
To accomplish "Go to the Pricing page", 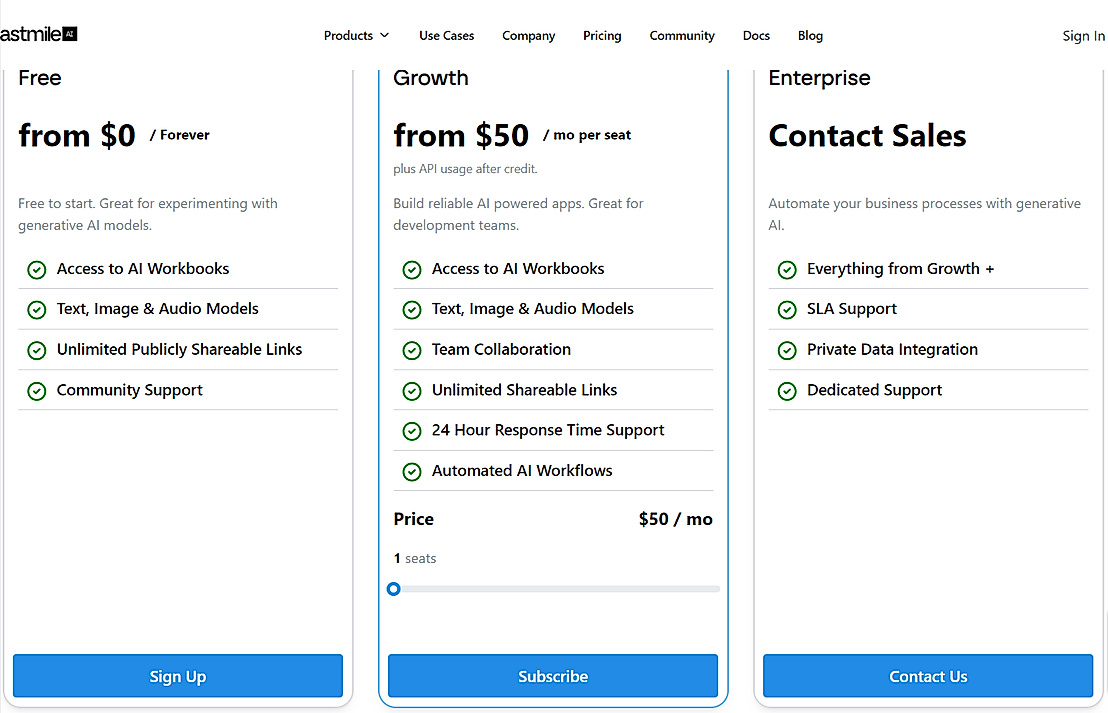I will [602, 36].
